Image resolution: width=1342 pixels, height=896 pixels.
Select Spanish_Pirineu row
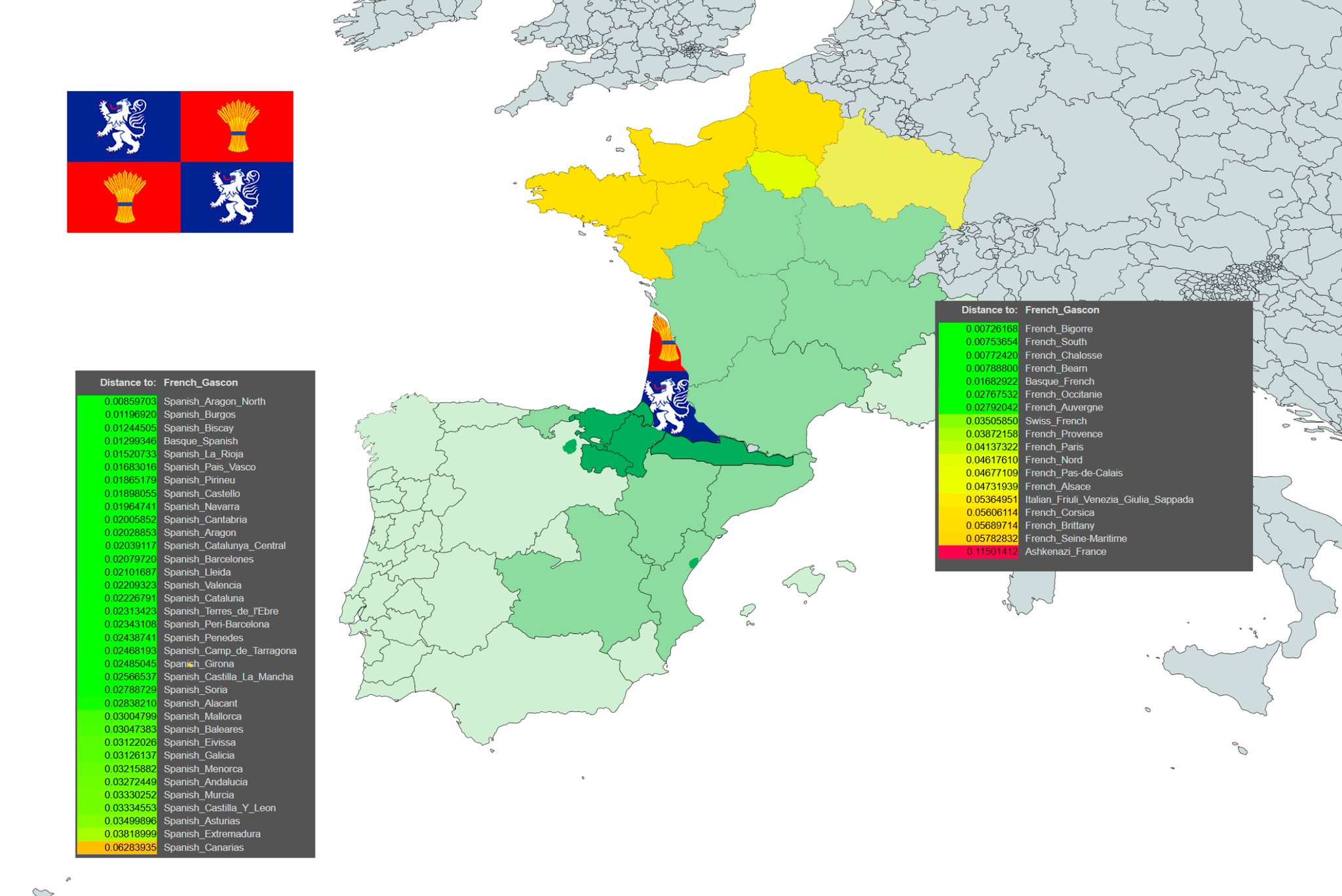pos(195,480)
